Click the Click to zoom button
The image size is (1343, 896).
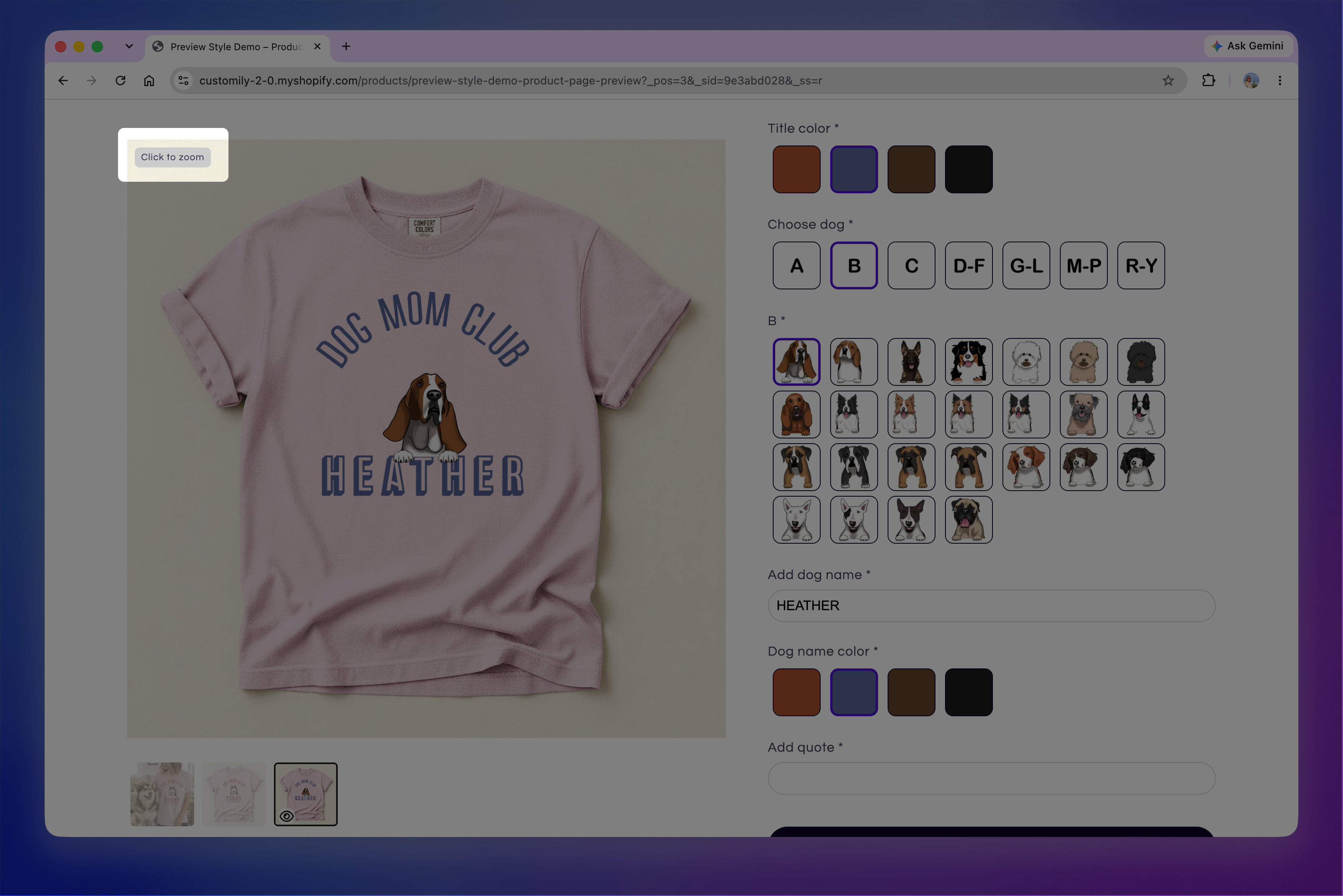(173, 157)
